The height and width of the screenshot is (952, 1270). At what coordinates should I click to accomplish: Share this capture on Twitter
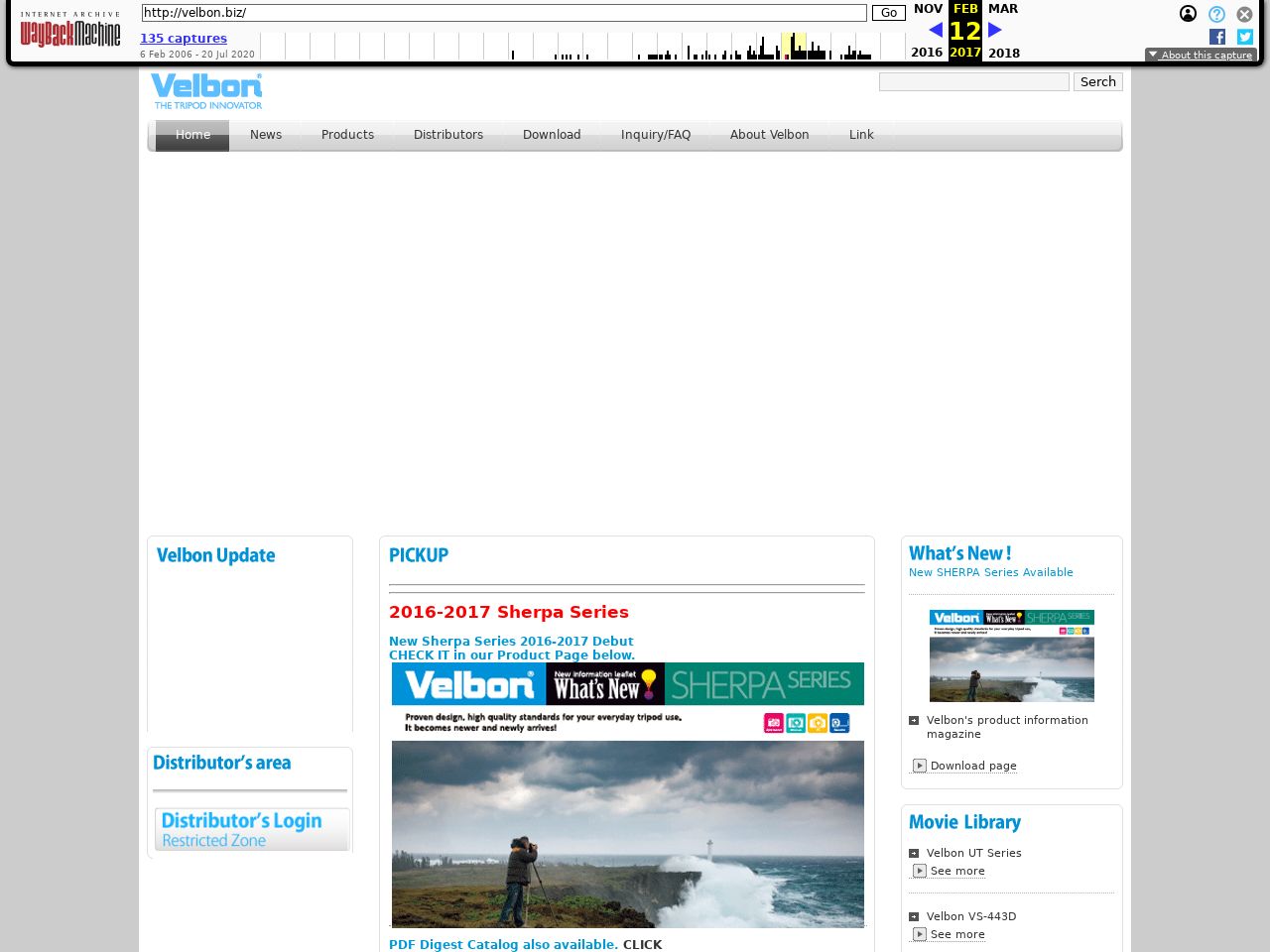[1245, 37]
